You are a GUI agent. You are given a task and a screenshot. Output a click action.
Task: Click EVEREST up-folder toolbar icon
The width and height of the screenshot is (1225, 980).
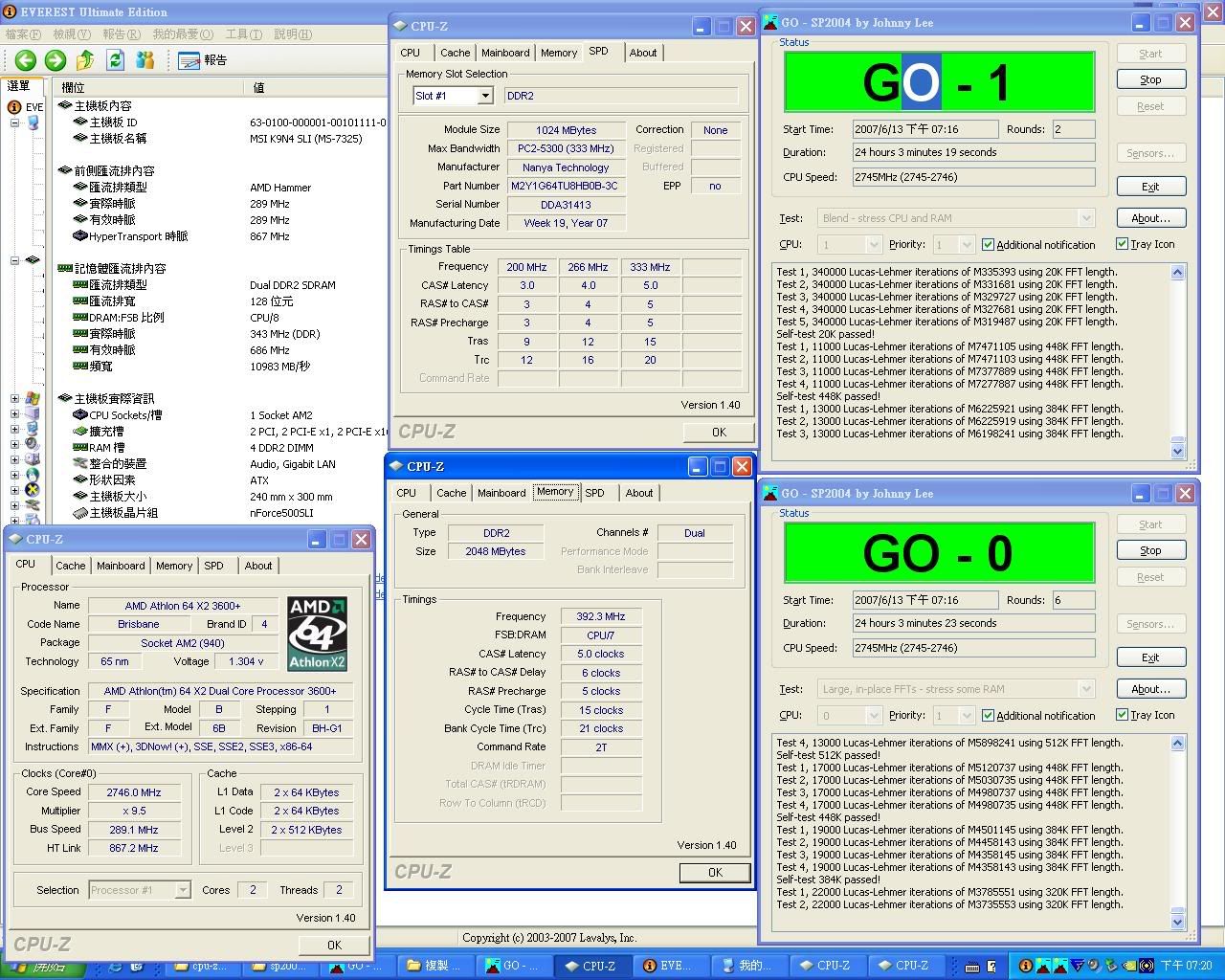85,60
